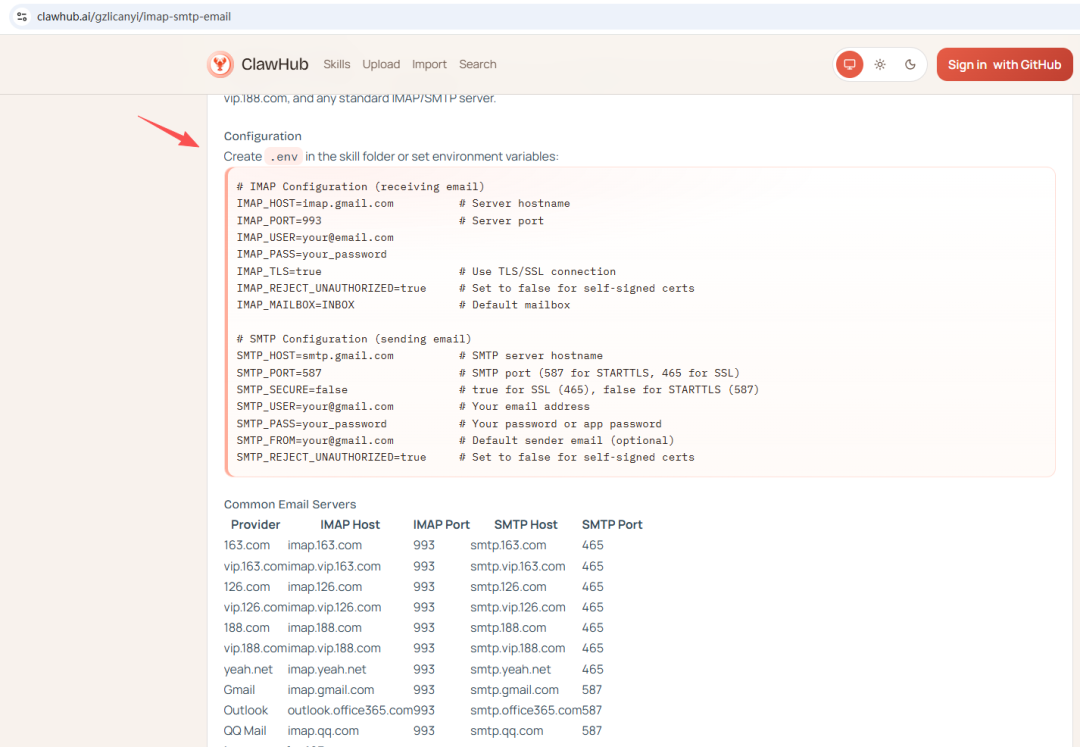The height and width of the screenshot is (747, 1080).
Task: Click the IMAP_HOST=imap.gmail.com line in code block
Action: [315, 203]
